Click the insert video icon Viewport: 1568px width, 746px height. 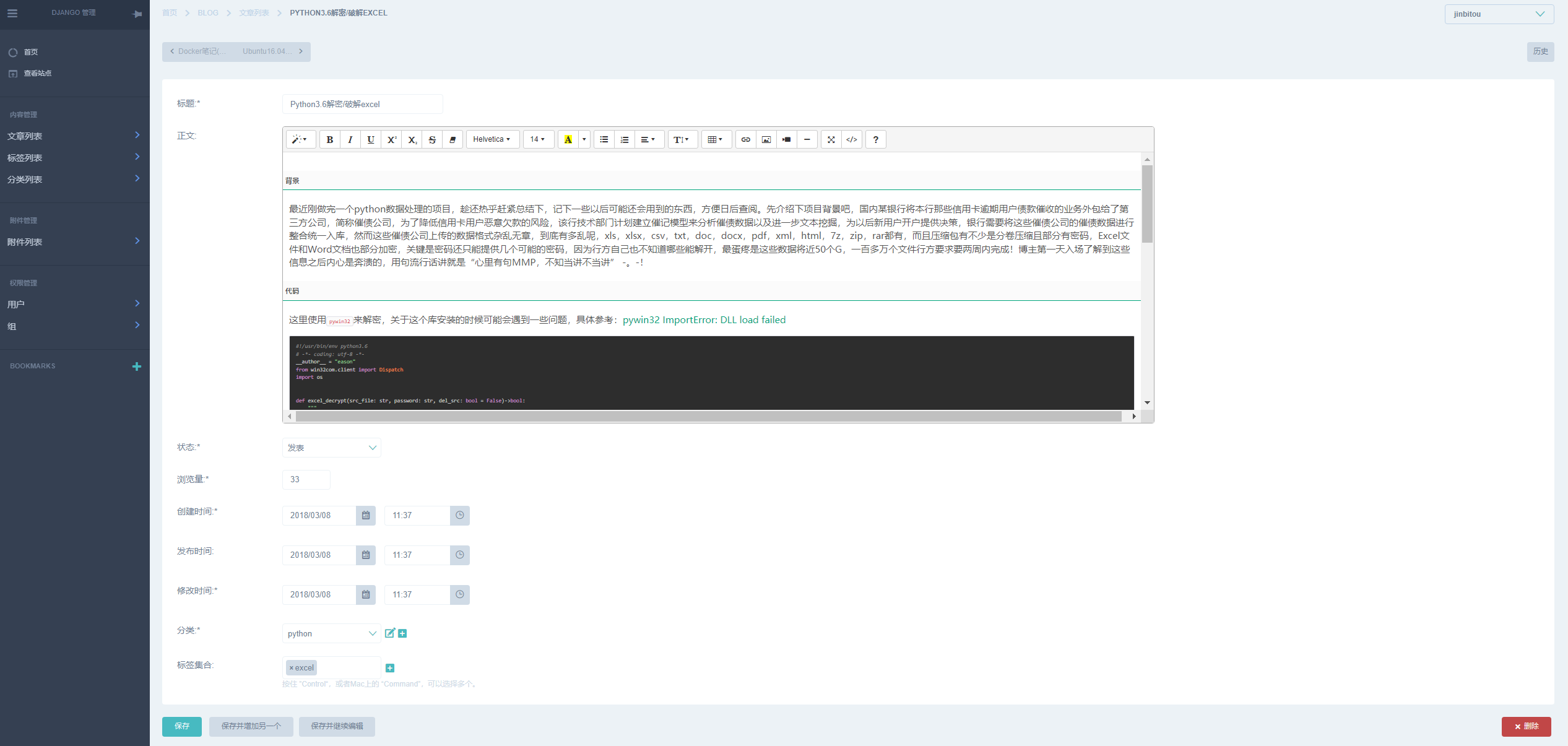click(x=786, y=140)
